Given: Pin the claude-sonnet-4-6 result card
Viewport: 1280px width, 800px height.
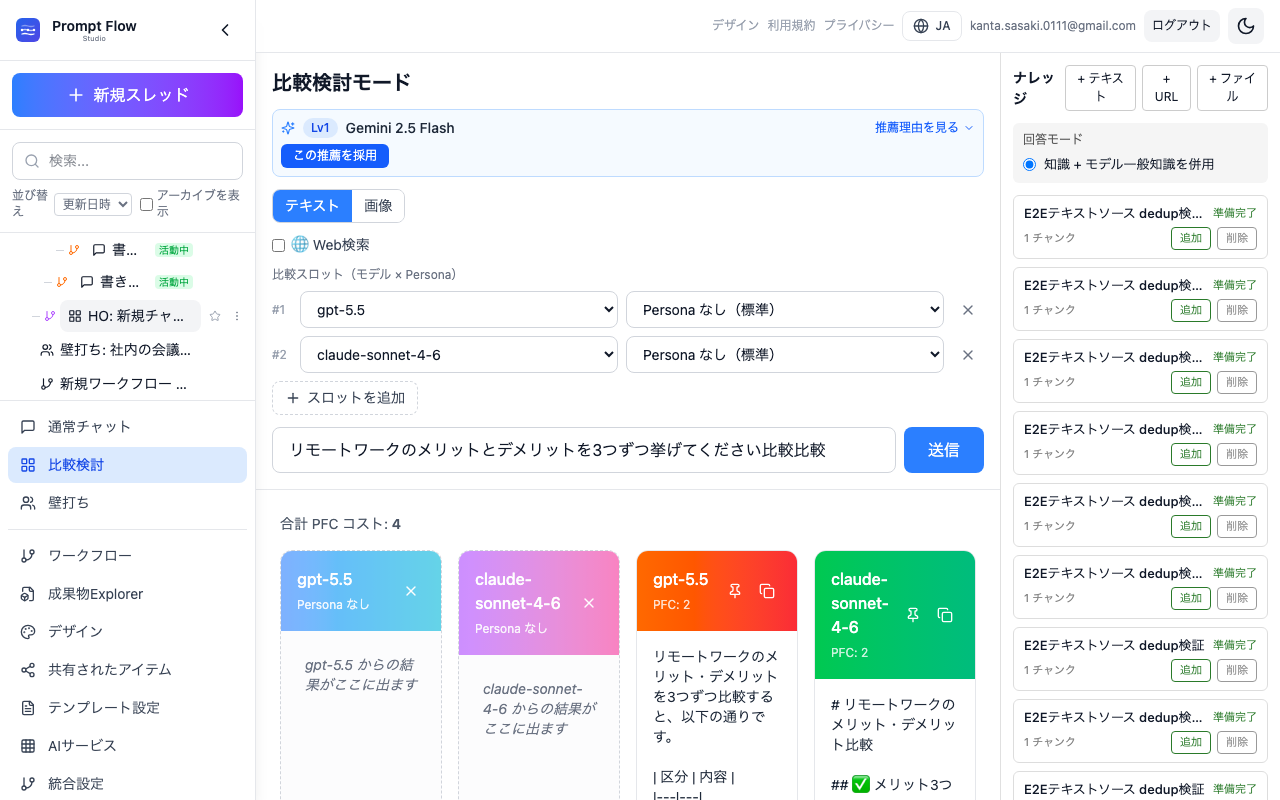Looking at the screenshot, I should click(x=913, y=615).
